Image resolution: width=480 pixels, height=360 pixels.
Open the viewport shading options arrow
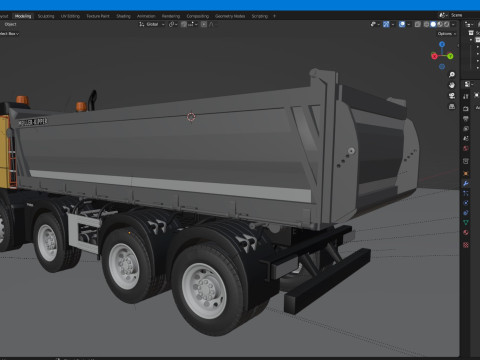coord(453,24)
